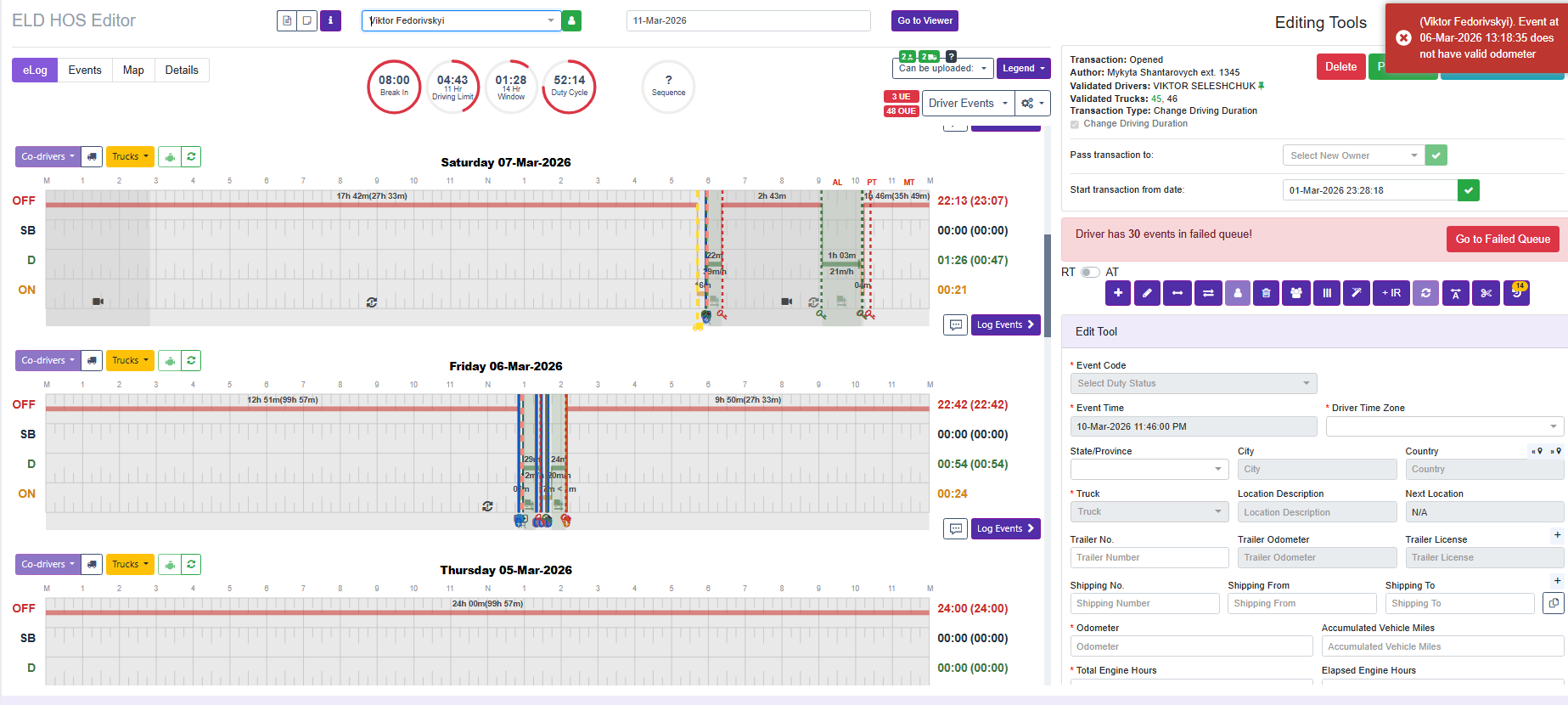
Task: Select the scissors cut tool
Action: click(x=1486, y=293)
